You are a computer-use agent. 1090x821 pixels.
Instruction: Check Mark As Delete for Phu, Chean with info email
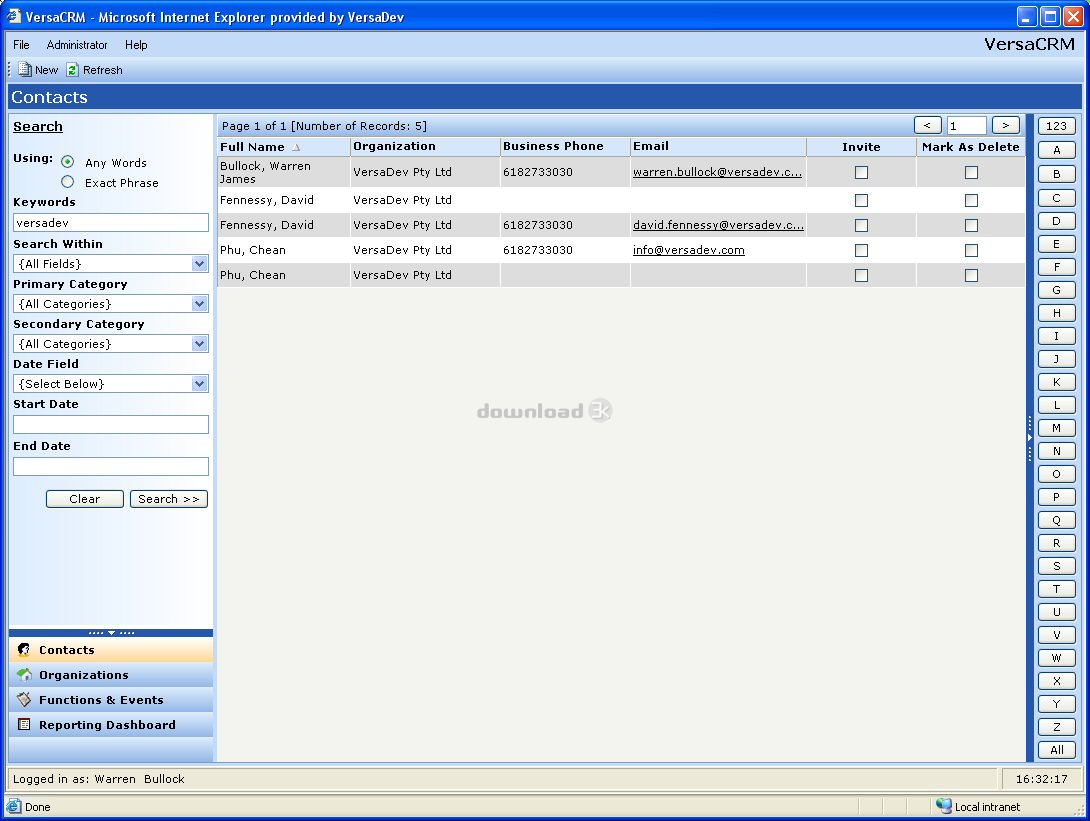pos(971,250)
